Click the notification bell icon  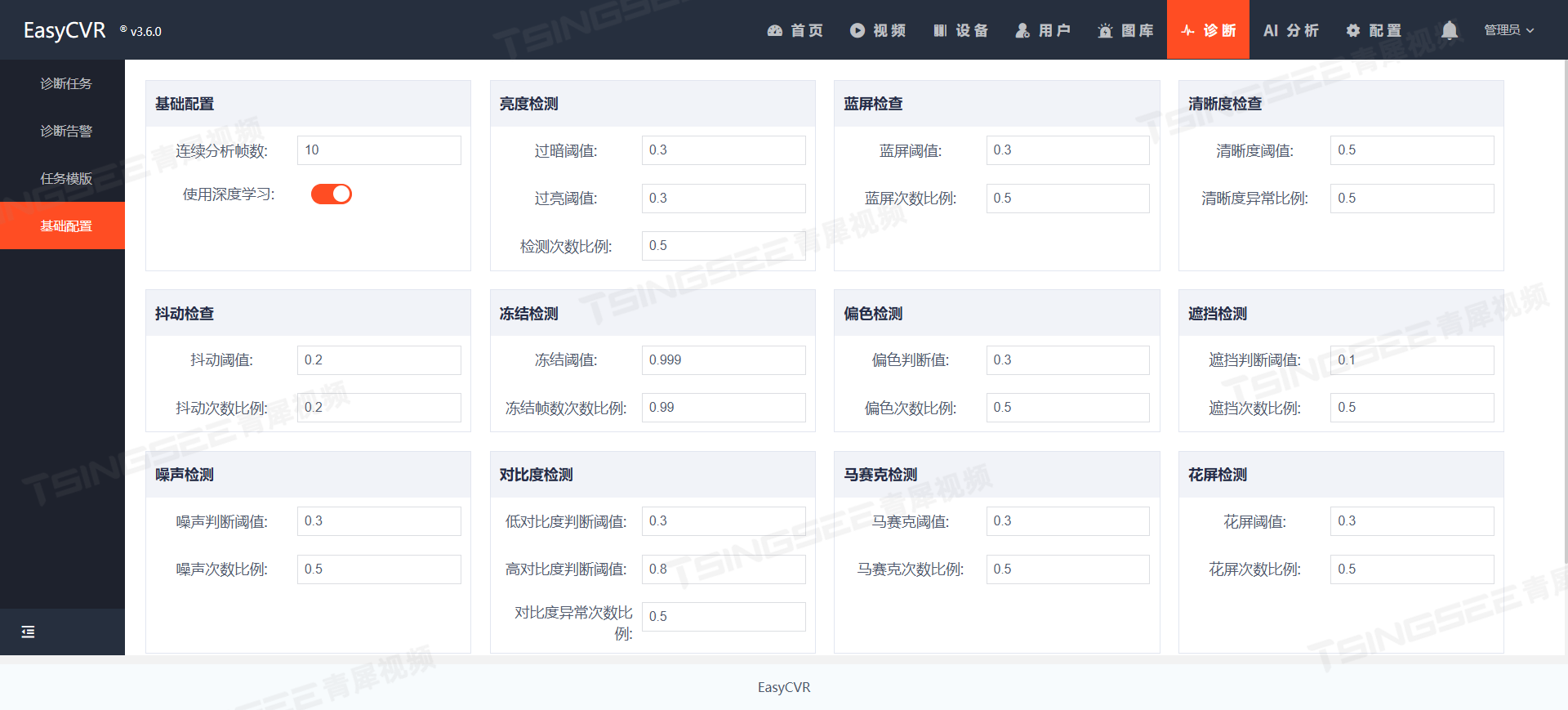point(1450,30)
